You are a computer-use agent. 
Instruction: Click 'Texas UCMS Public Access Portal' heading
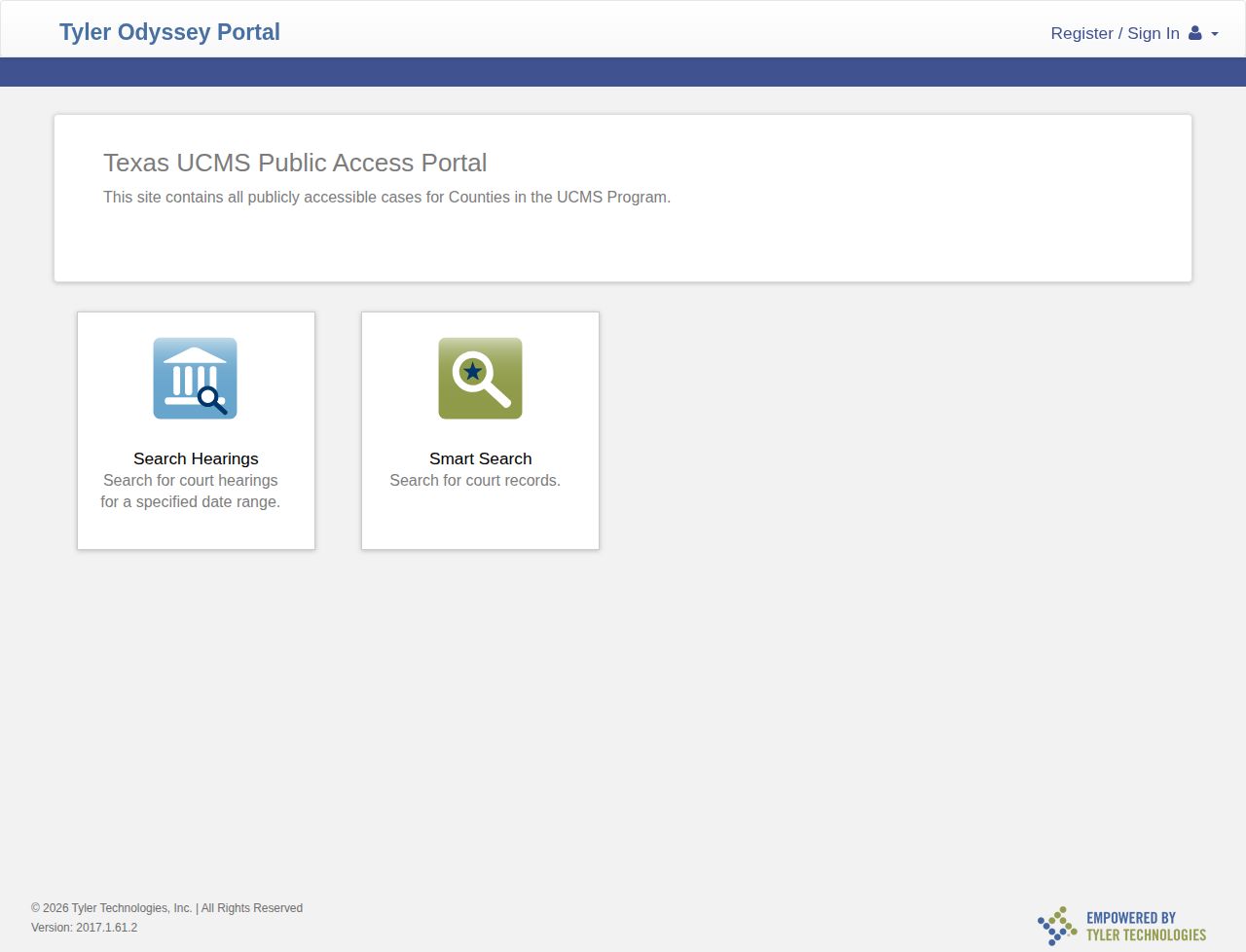[295, 163]
